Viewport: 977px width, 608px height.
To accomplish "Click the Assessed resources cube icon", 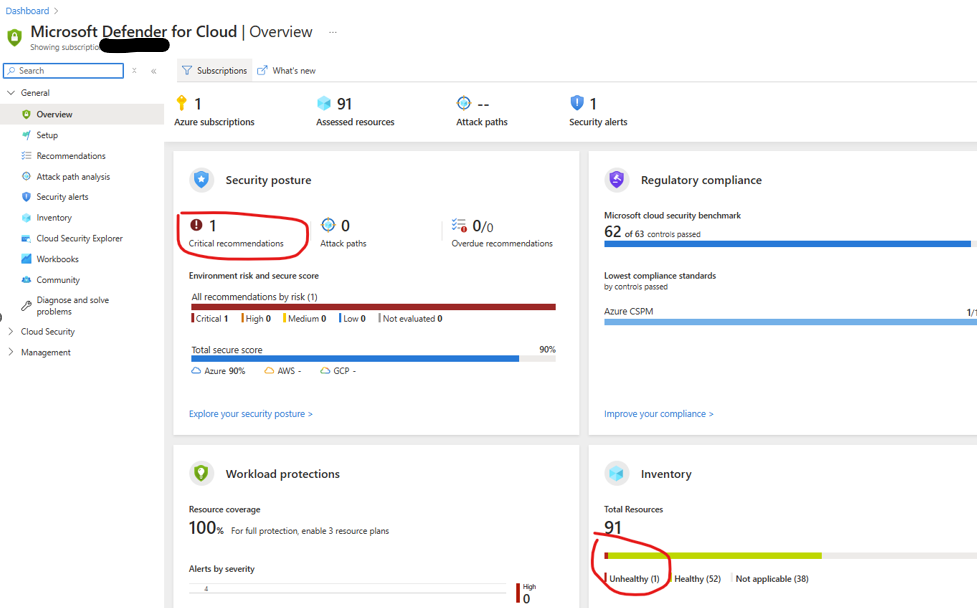I will (324, 103).
